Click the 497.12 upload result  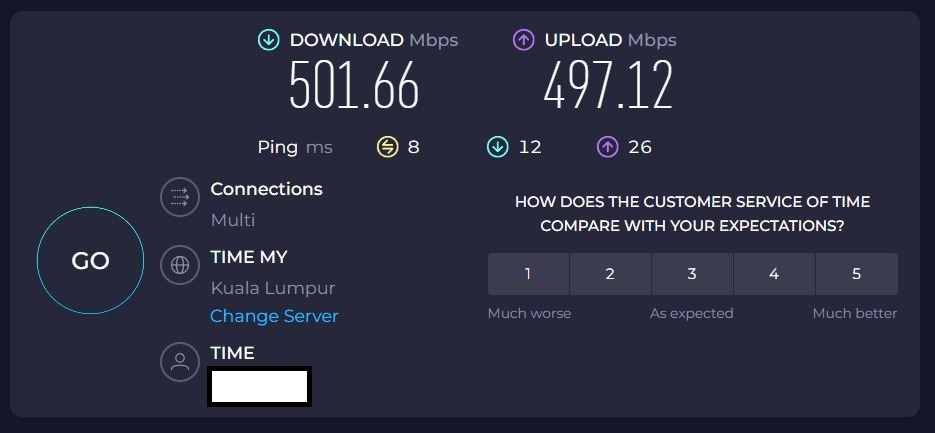[608, 85]
